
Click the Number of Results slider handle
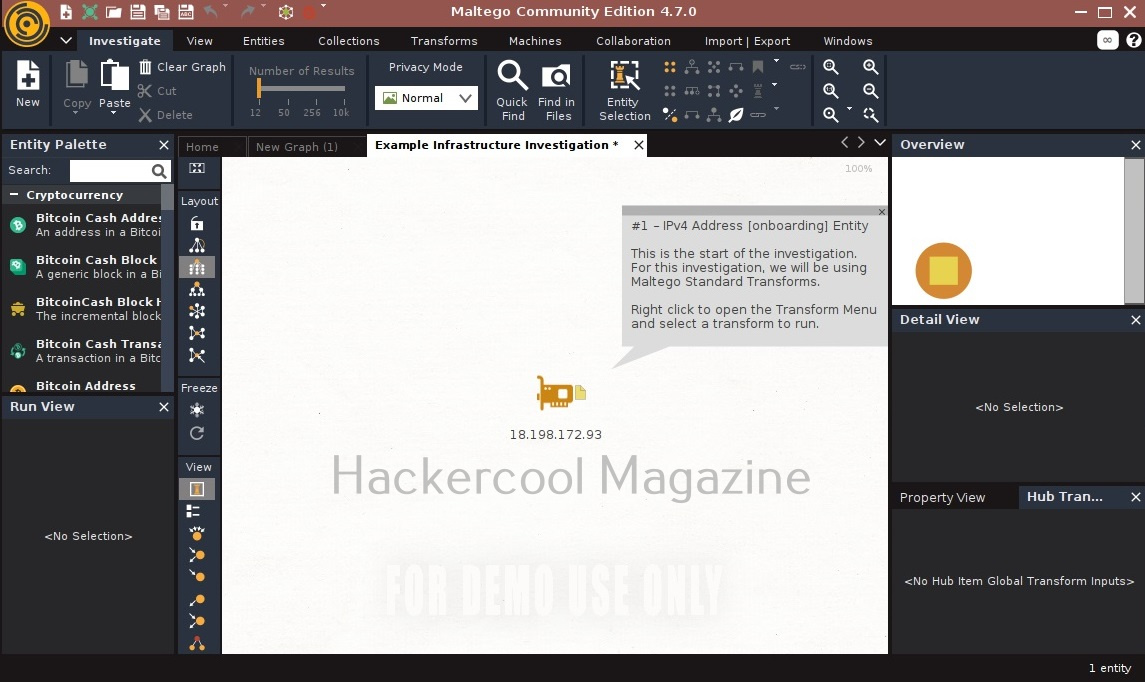click(259, 88)
